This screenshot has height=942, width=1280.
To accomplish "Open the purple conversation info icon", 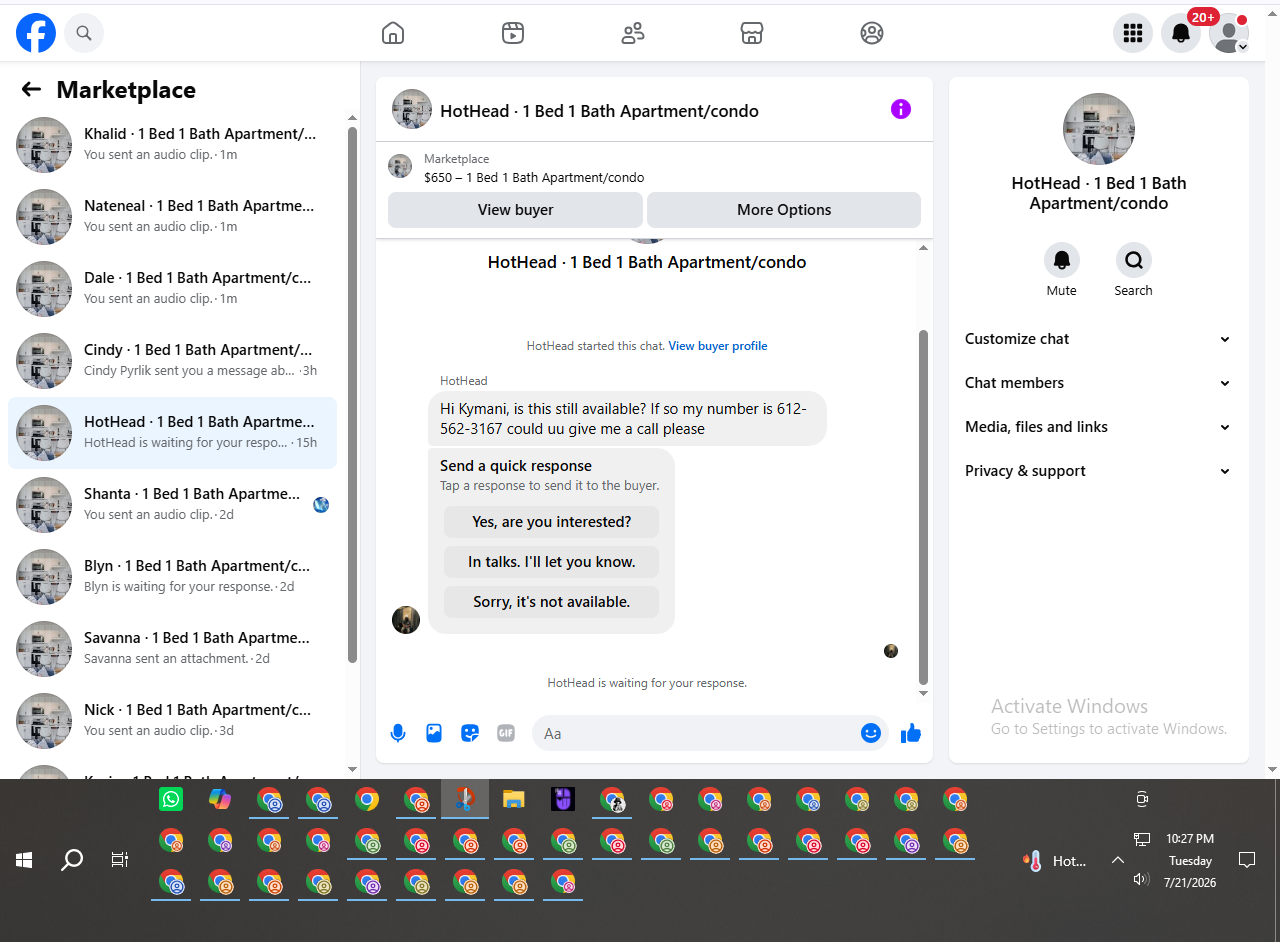I will click(x=901, y=109).
